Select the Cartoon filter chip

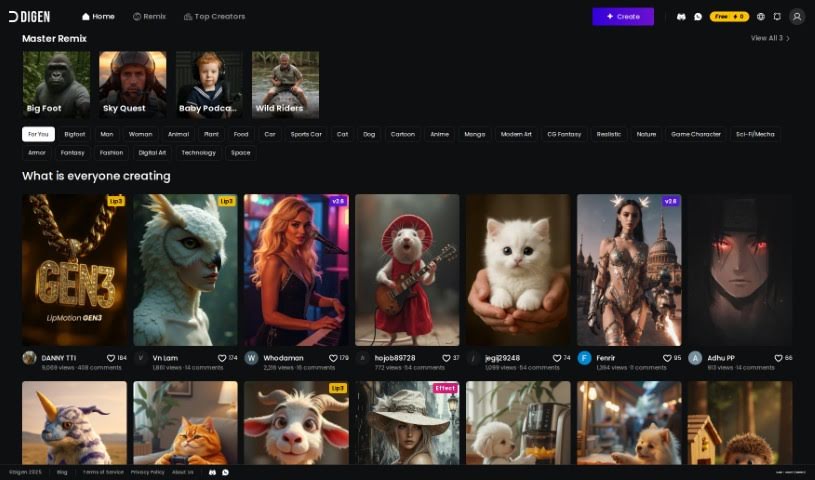coord(403,134)
